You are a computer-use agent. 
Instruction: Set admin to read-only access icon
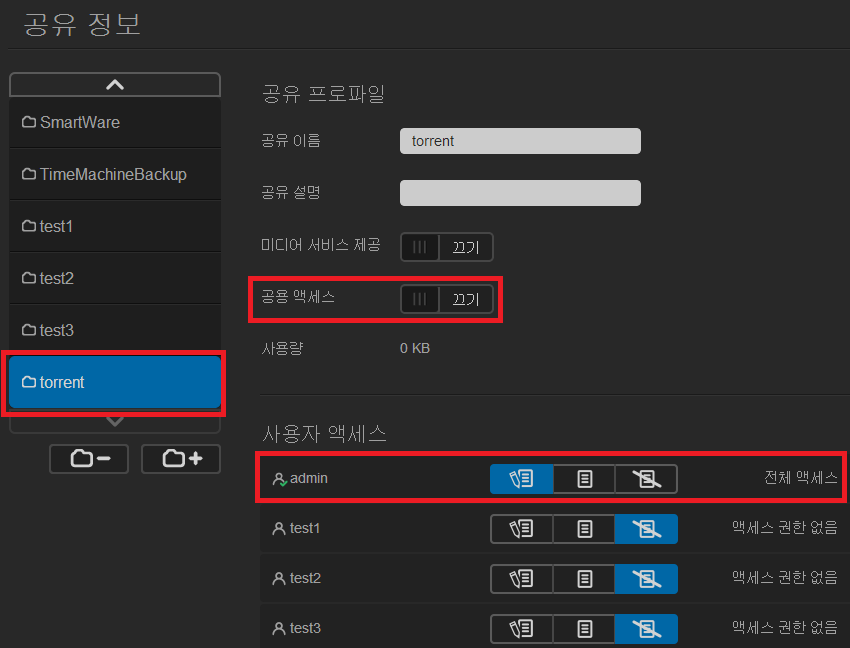click(x=584, y=479)
